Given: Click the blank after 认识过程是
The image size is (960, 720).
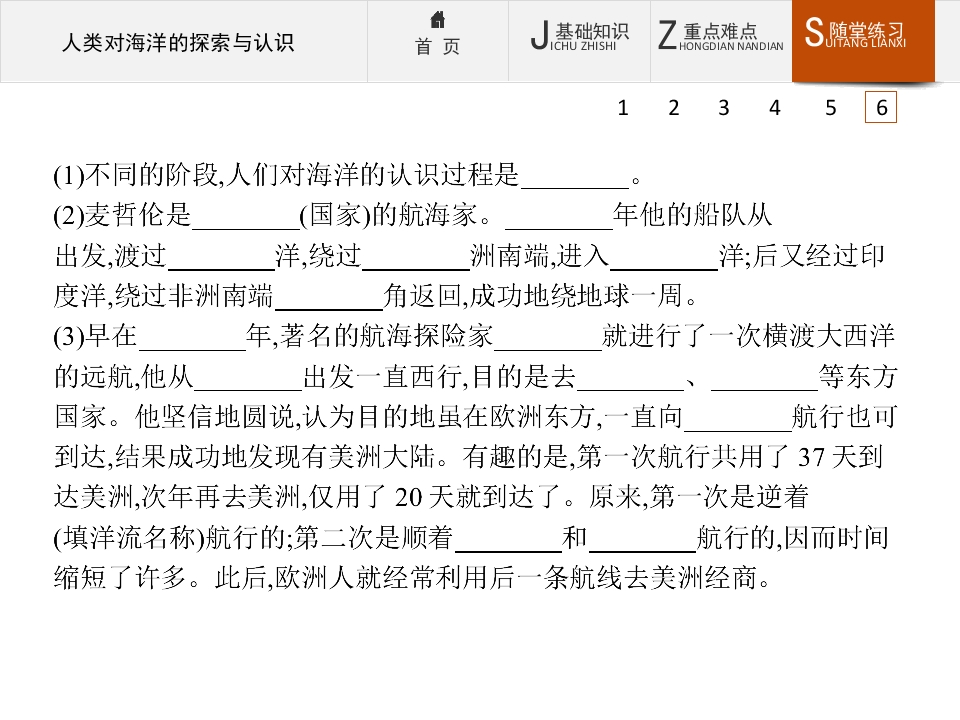Looking at the screenshot, I should (x=574, y=178).
